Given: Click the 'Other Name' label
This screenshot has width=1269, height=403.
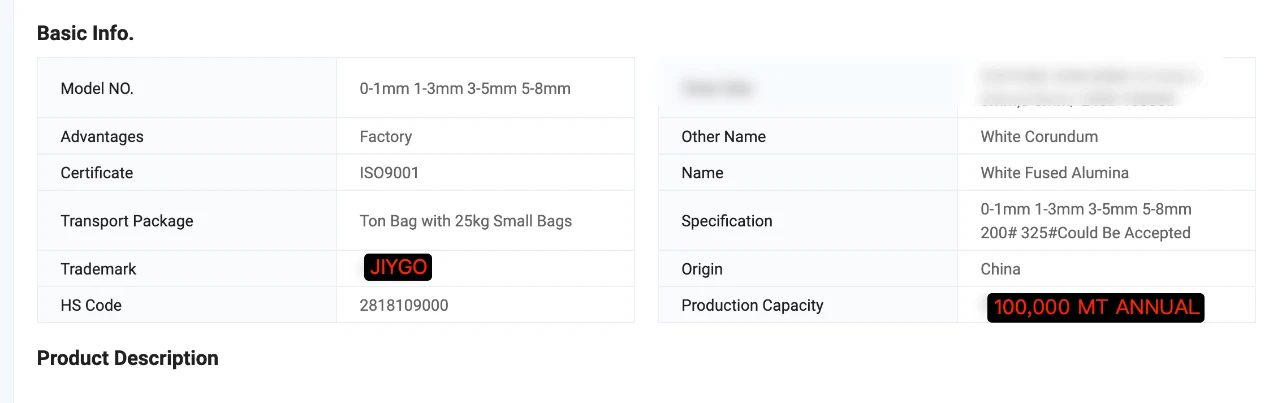Looking at the screenshot, I should (723, 136).
